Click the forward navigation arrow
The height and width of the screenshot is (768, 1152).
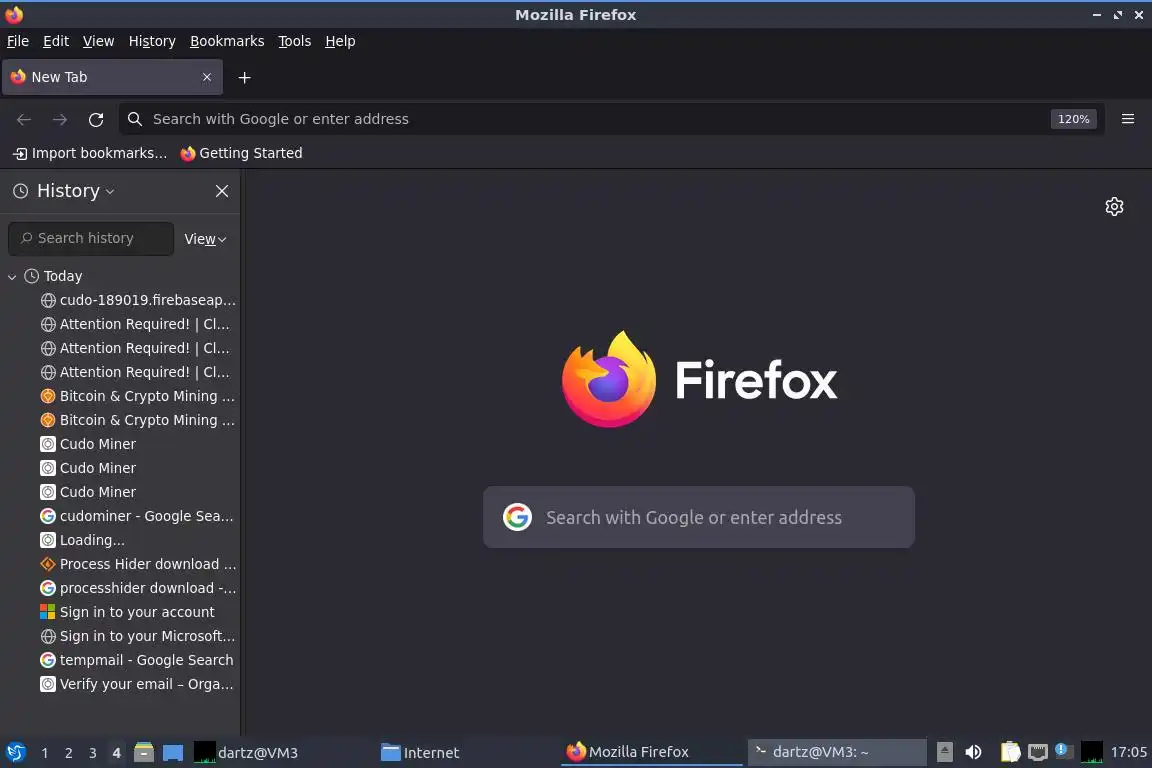tap(60, 119)
